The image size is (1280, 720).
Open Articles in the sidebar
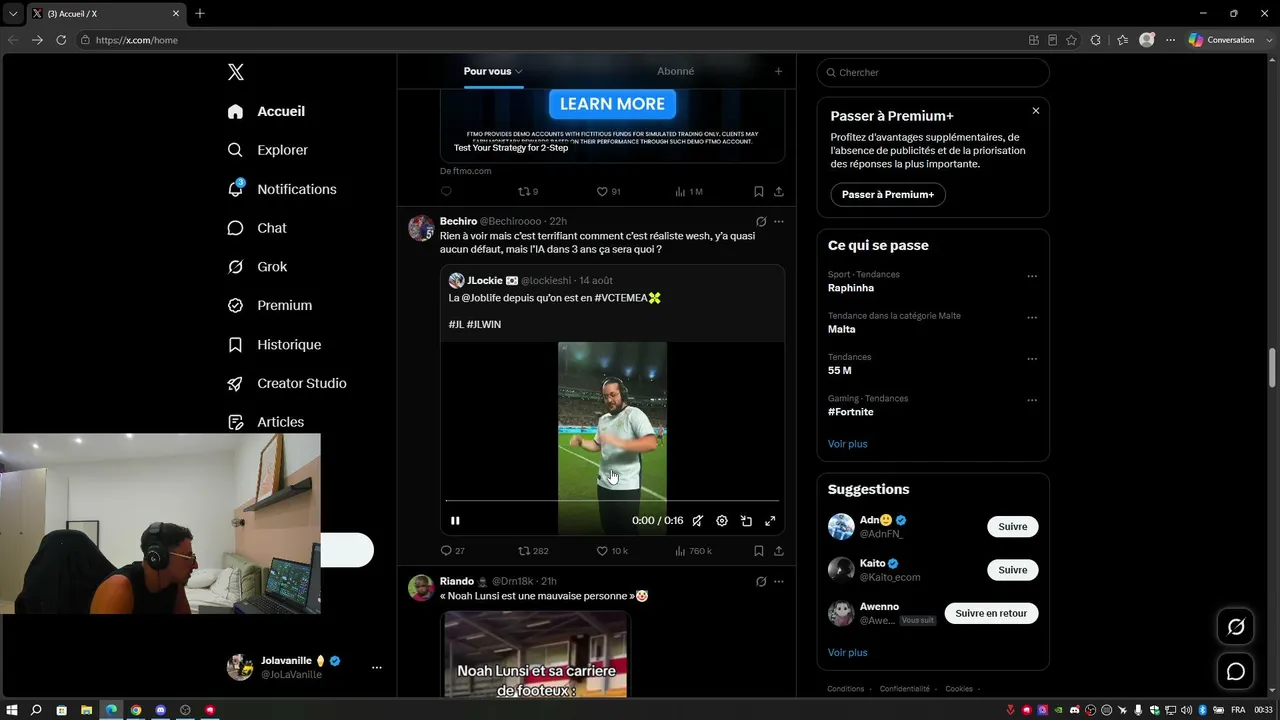coord(266,422)
